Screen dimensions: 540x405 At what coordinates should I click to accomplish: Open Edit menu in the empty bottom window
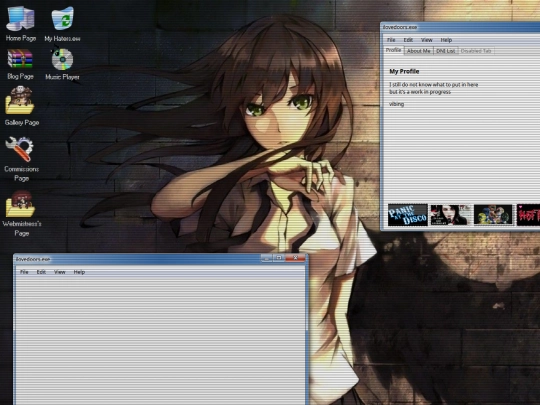coord(41,272)
